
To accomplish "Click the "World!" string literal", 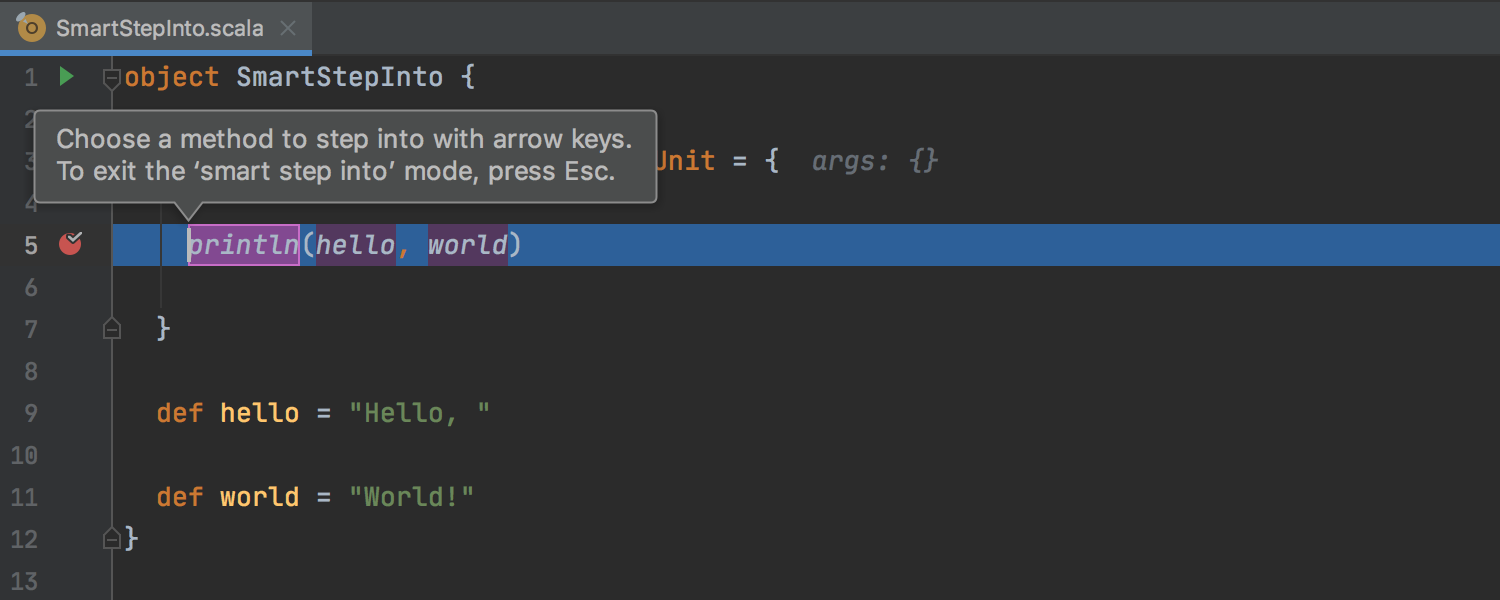I will (x=411, y=497).
